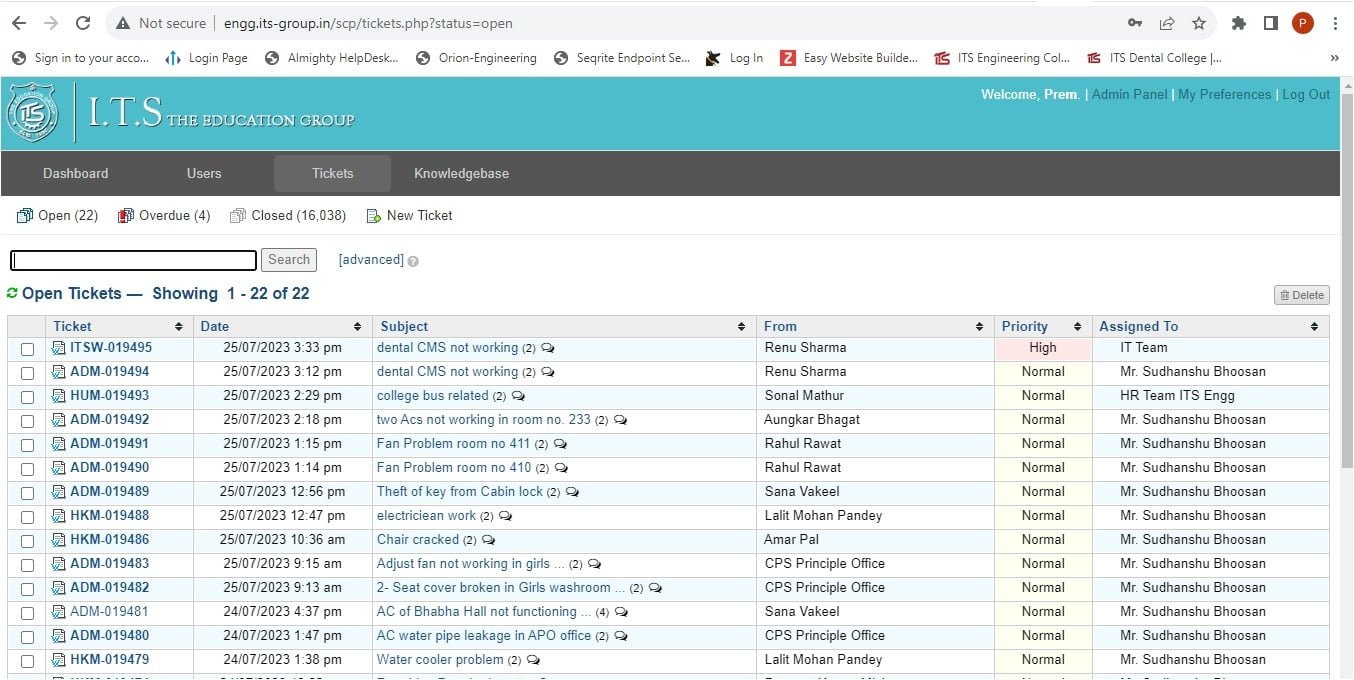This screenshot has height=680, width=1354.
Task: Click conversation bubble icon for college bus related
Action: 518,396
